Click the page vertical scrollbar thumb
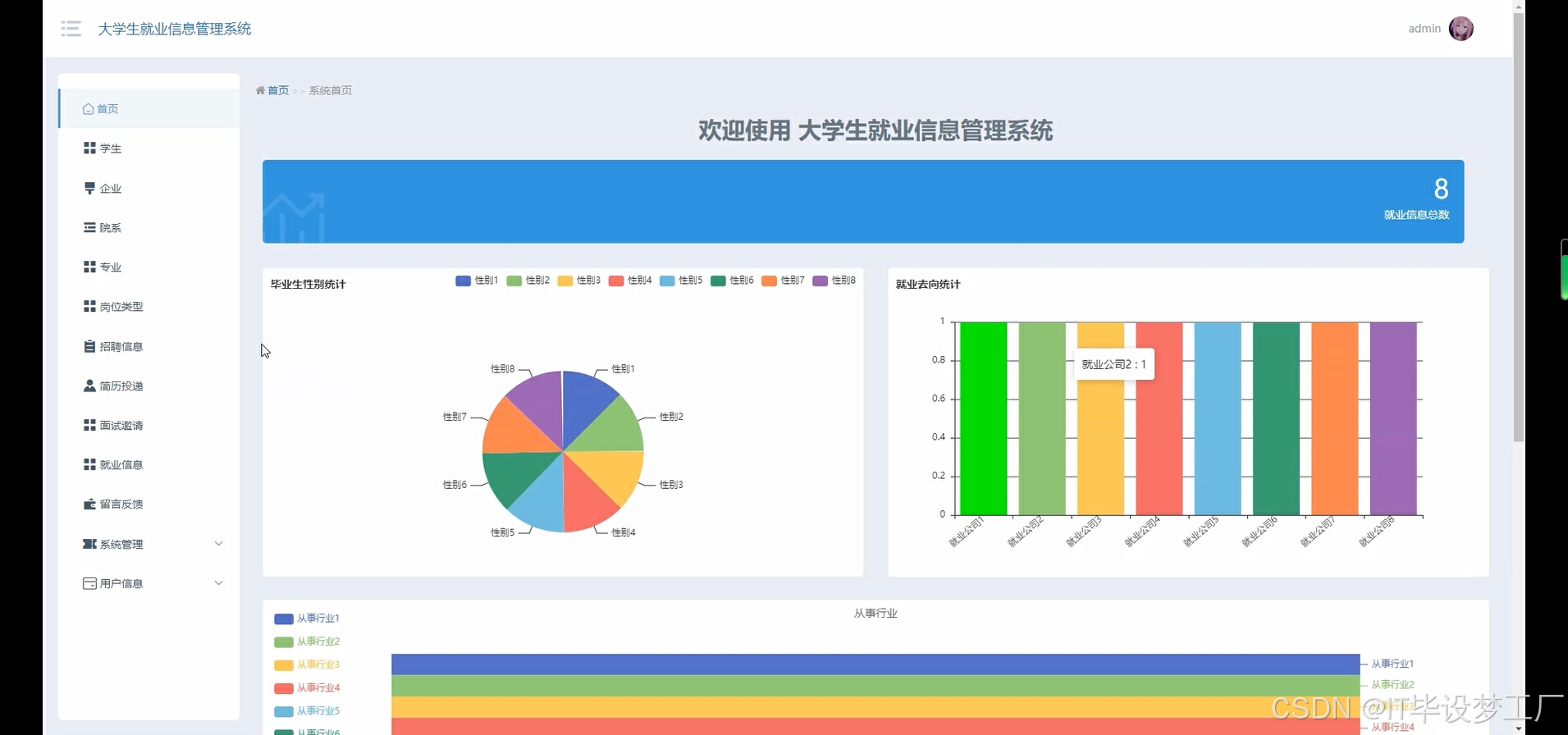 click(x=1519, y=226)
